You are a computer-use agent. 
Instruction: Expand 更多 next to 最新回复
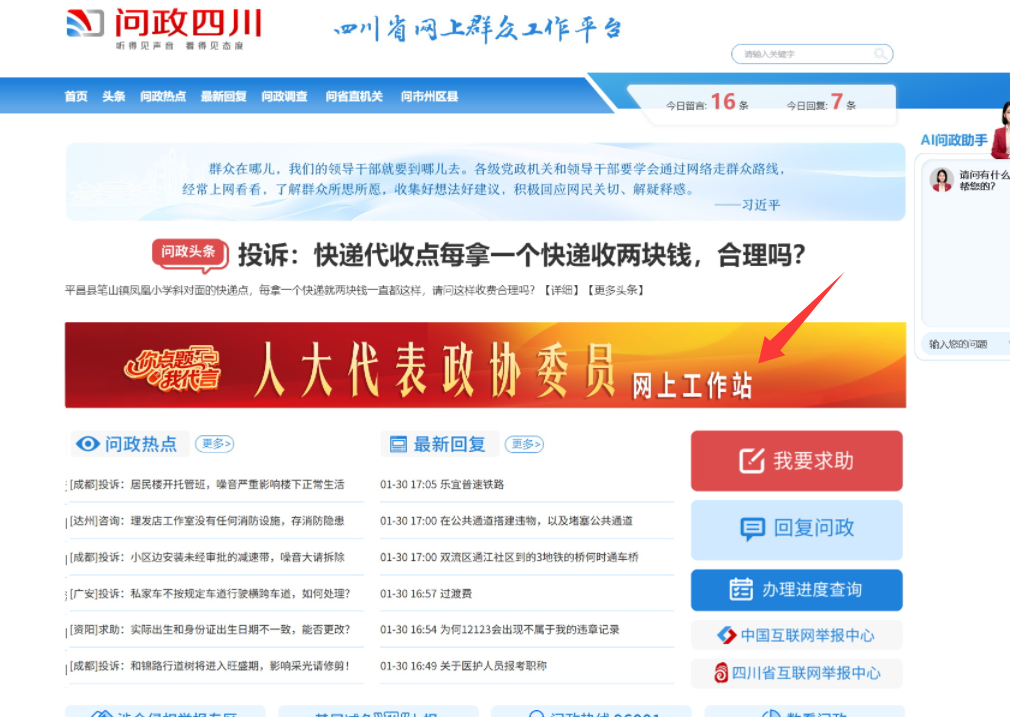point(523,444)
